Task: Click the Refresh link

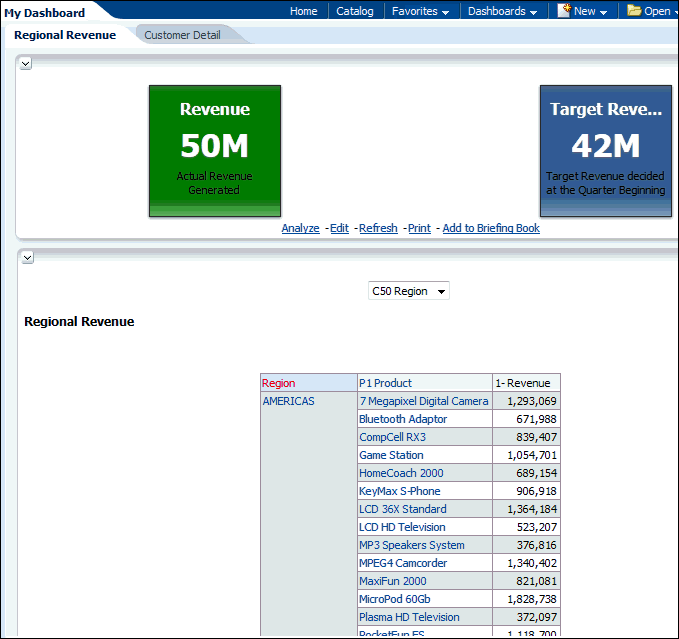Action: tap(378, 228)
